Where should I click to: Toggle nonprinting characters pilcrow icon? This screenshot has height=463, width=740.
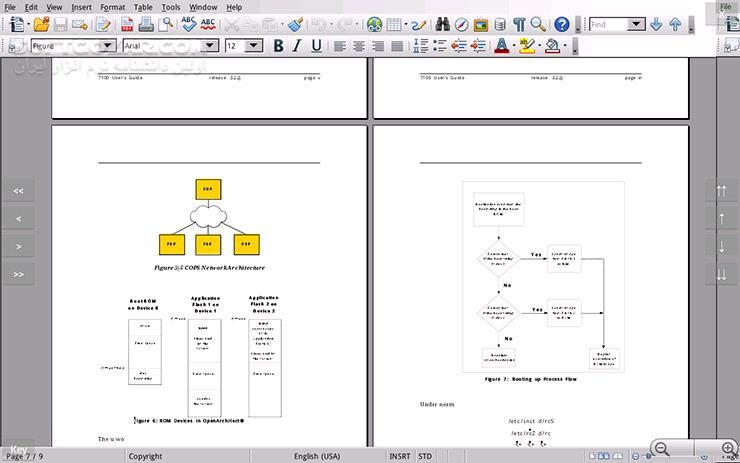519,24
